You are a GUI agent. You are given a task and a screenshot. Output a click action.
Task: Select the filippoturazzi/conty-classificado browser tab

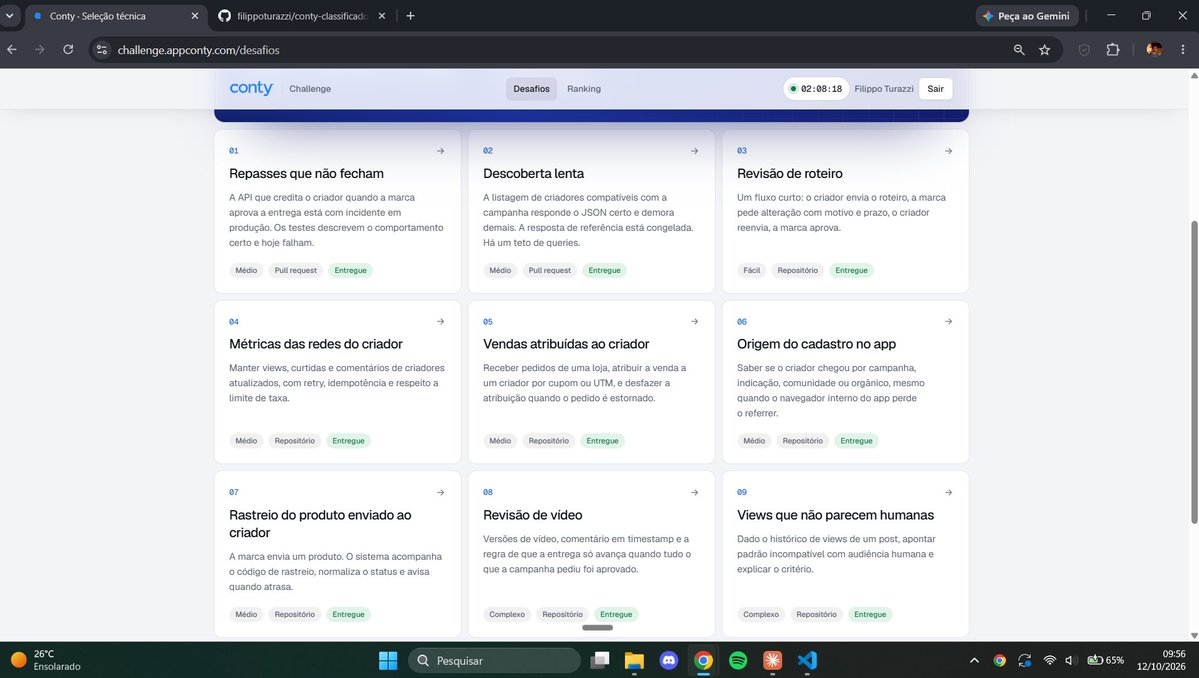[303, 15]
